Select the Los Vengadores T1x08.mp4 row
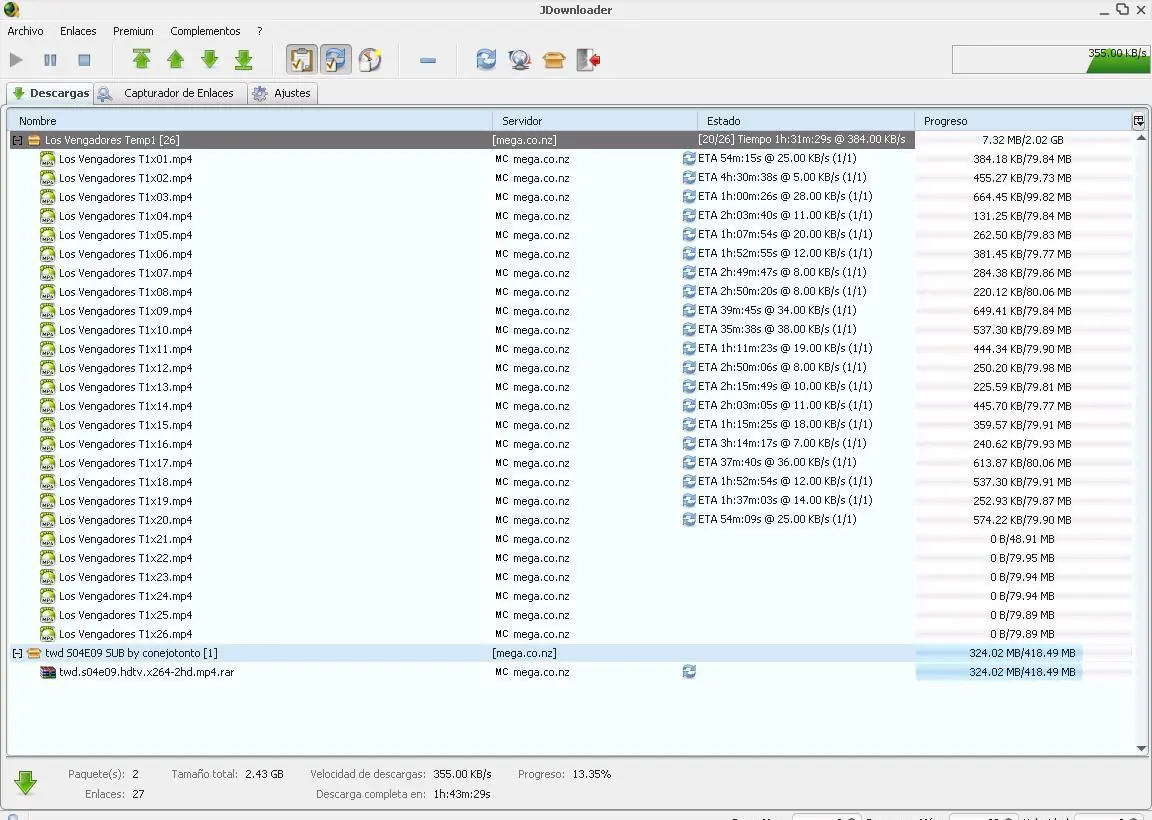Screen dimensions: 1152x820 (x=570, y=292)
